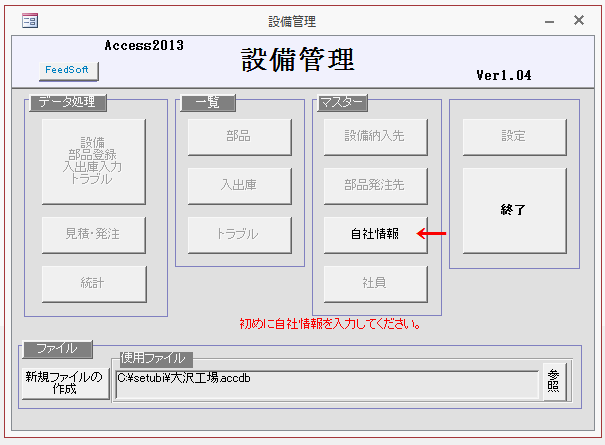This screenshot has height=445, width=605.
Task: Click the ファイル group label
Action: tap(58, 349)
